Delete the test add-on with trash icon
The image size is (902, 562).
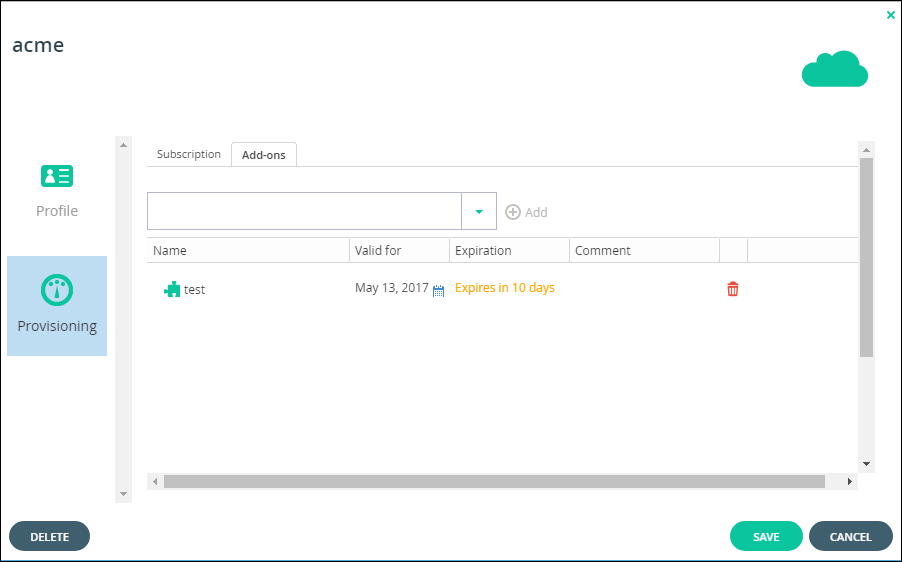pos(732,289)
